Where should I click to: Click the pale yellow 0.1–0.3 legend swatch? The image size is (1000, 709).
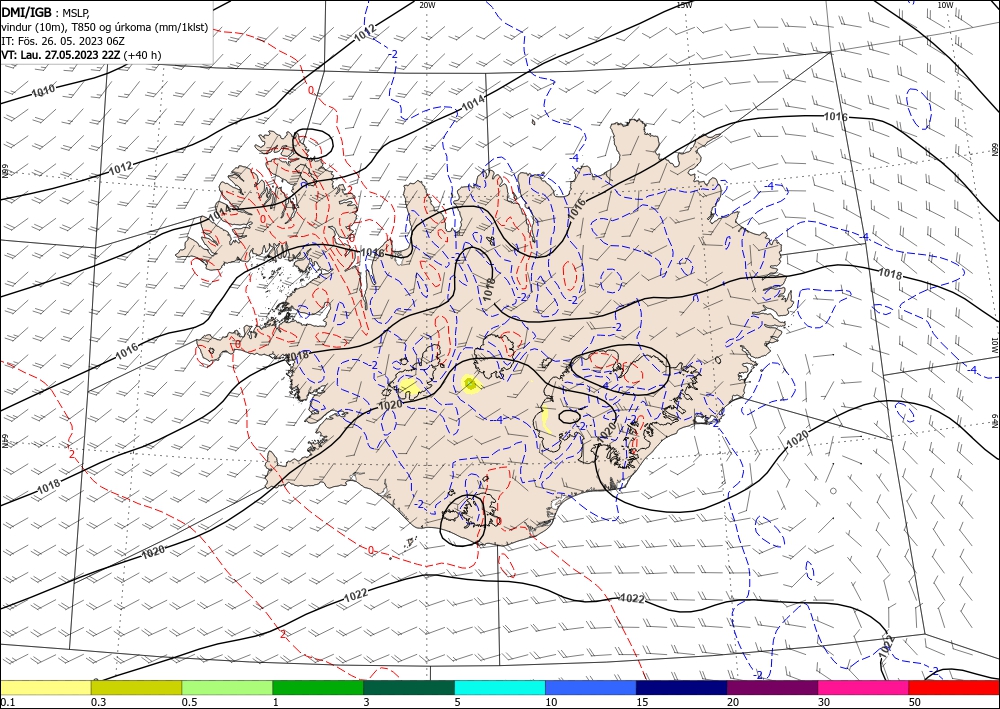pyautogui.click(x=45, y=687)
